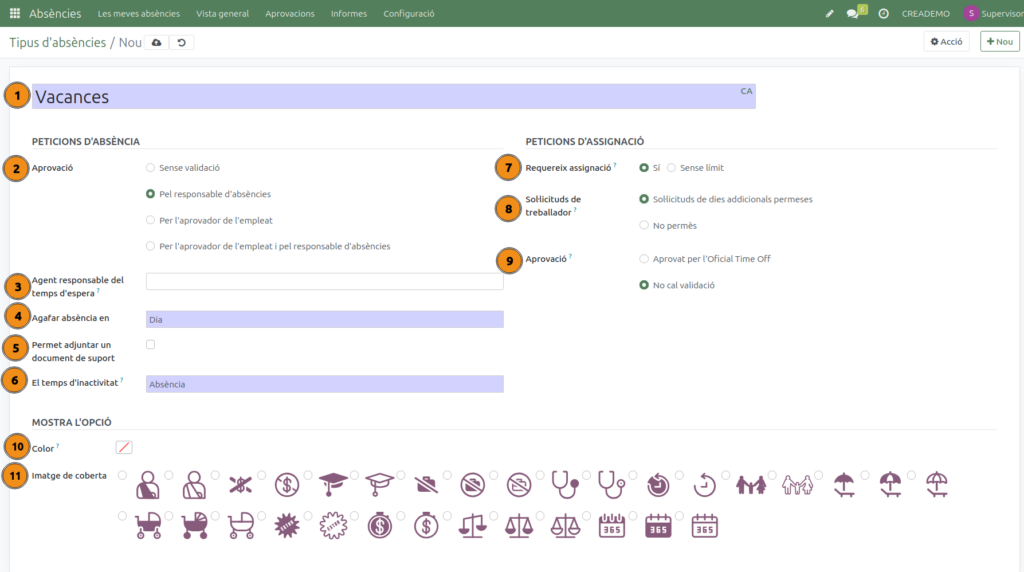1024x572 pixels.
Task: Choose the crossed-out dollar coin cover image
Action: [x=287, y=485]
